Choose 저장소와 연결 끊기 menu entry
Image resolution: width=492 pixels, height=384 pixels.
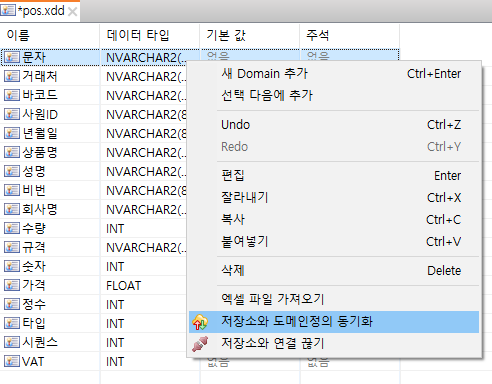pyautogui.click(x=334, y=344)
